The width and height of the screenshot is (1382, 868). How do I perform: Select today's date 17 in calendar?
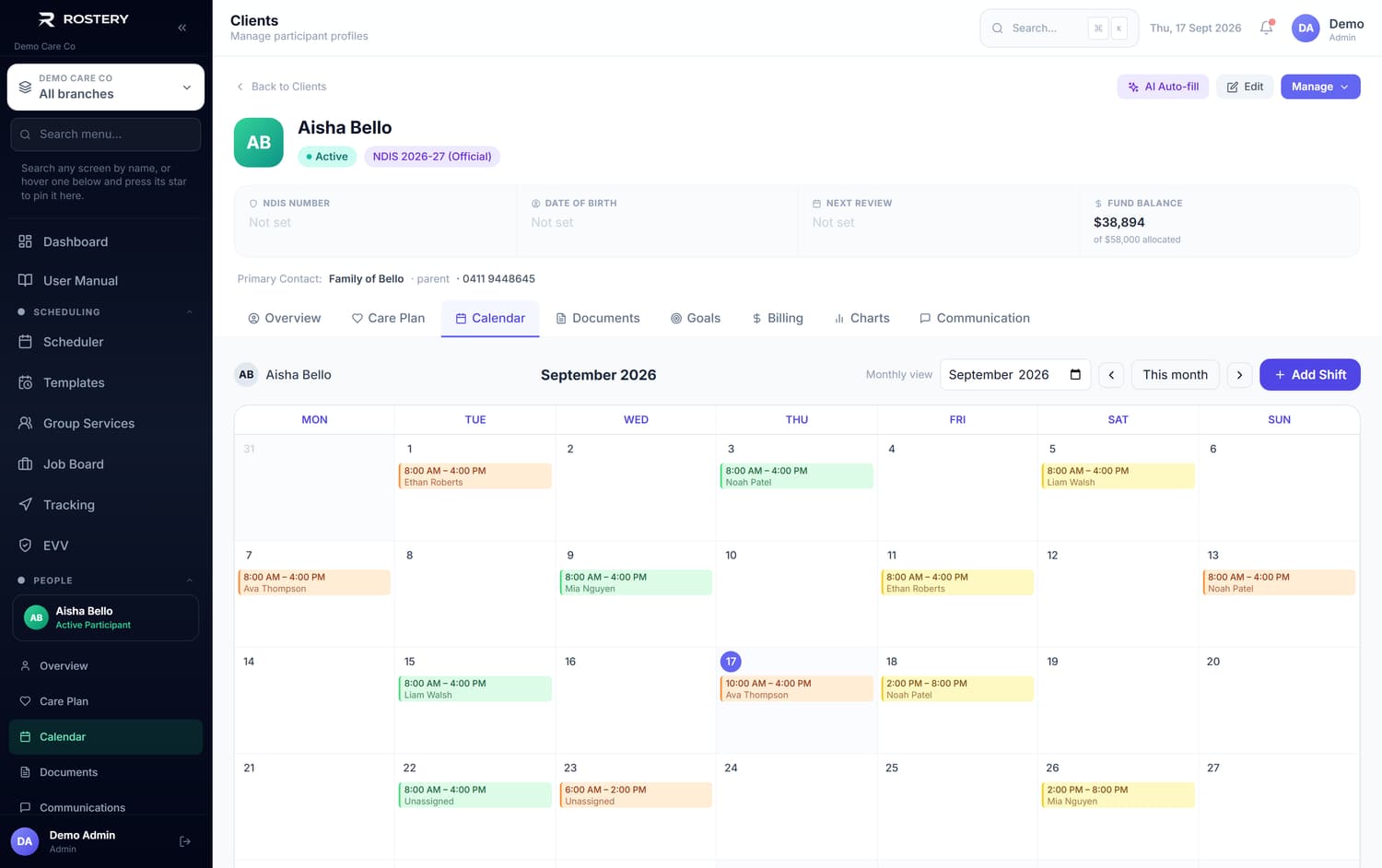pos(731,662)
